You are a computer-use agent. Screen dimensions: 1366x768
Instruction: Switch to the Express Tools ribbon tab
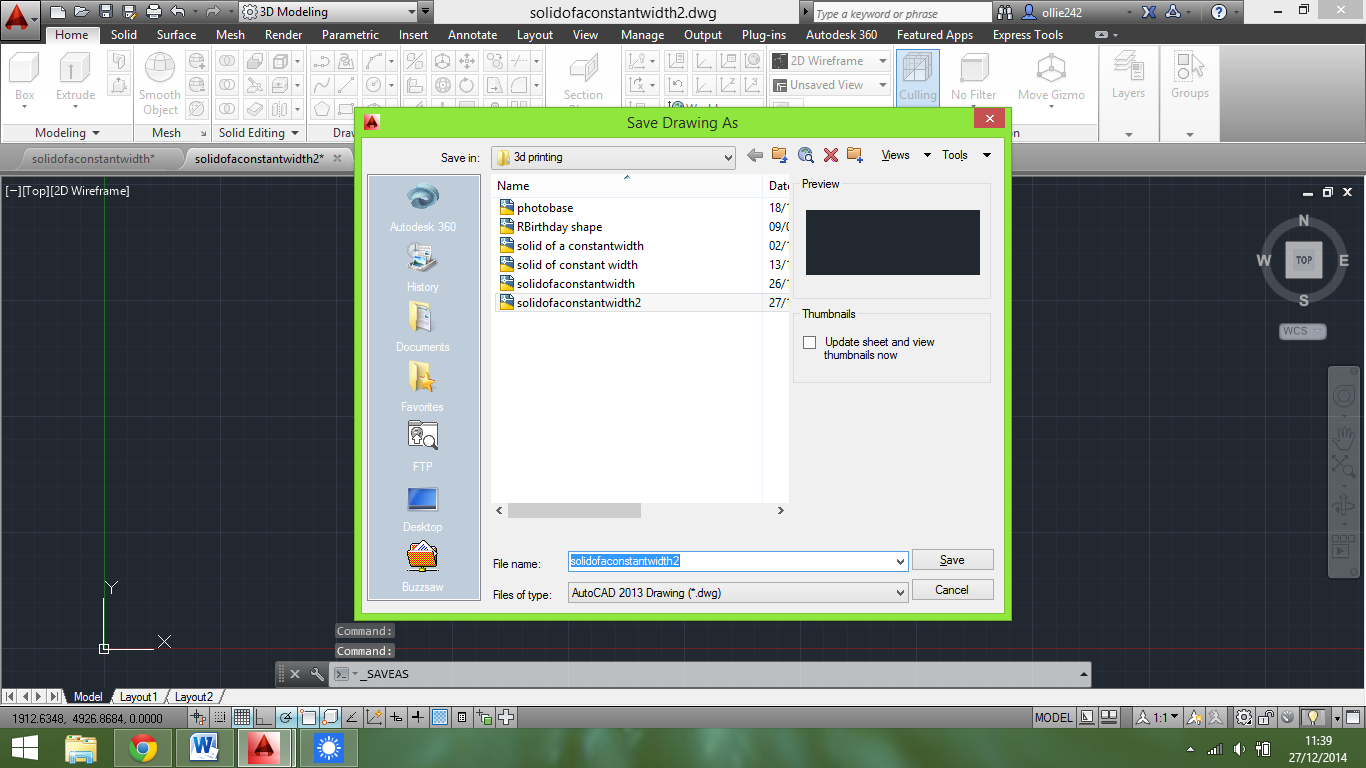1028,35
